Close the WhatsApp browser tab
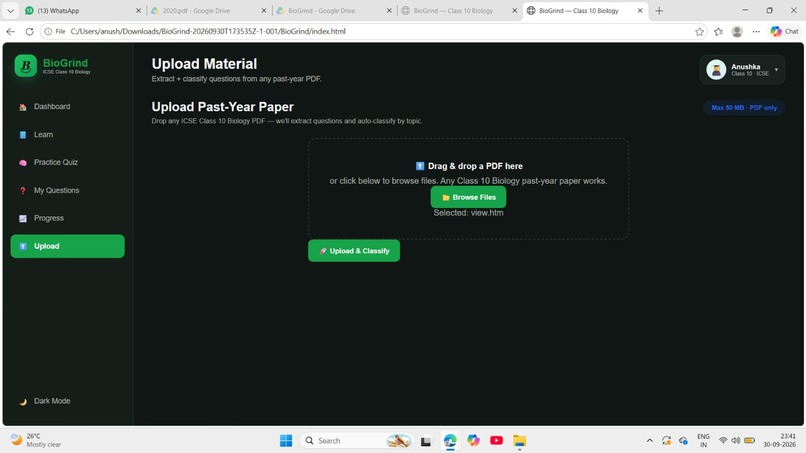The image size is (806, 453). click(x=138, y=10)
